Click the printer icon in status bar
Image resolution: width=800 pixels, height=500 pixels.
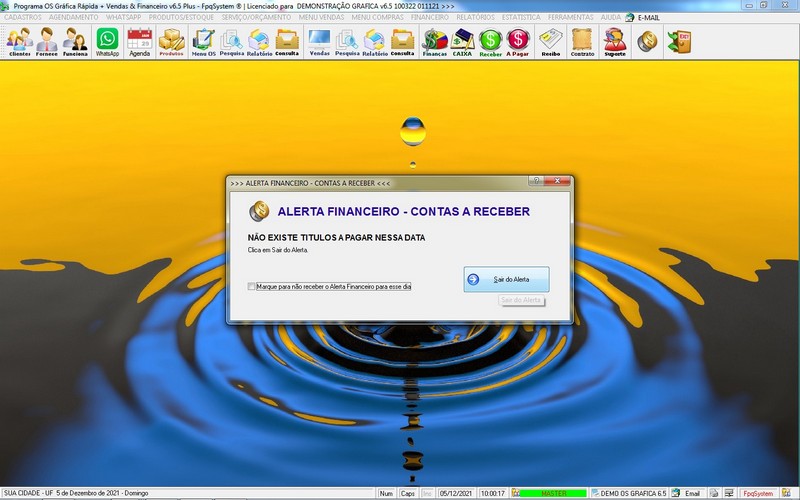coord(714,493)
